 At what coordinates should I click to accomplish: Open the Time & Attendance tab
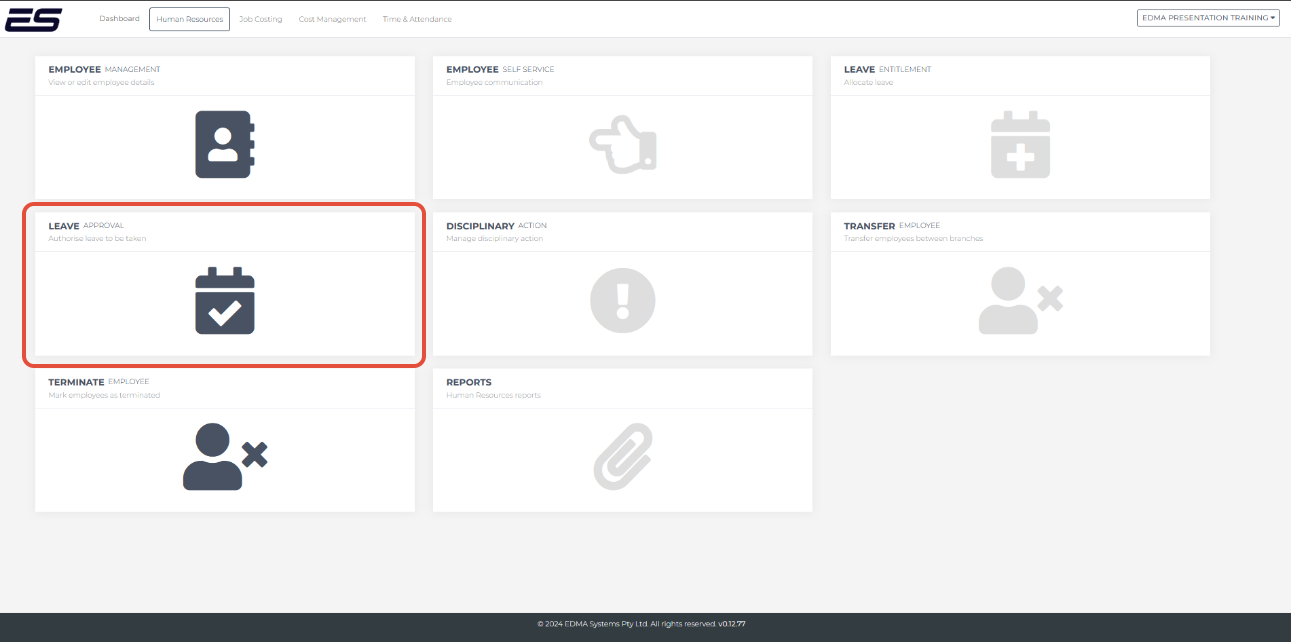417,19
